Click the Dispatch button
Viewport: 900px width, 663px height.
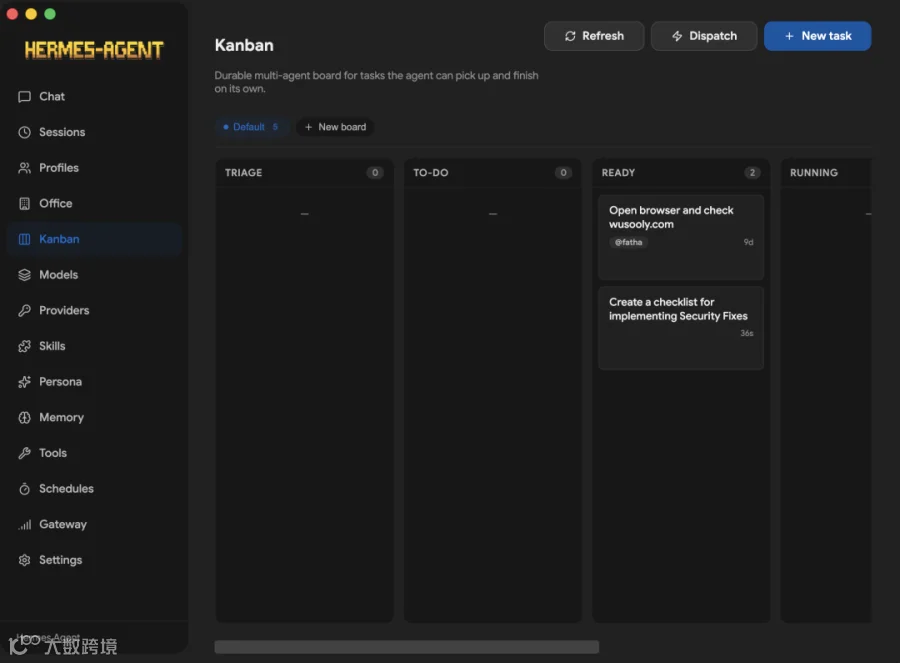click(x=704, y=36)
